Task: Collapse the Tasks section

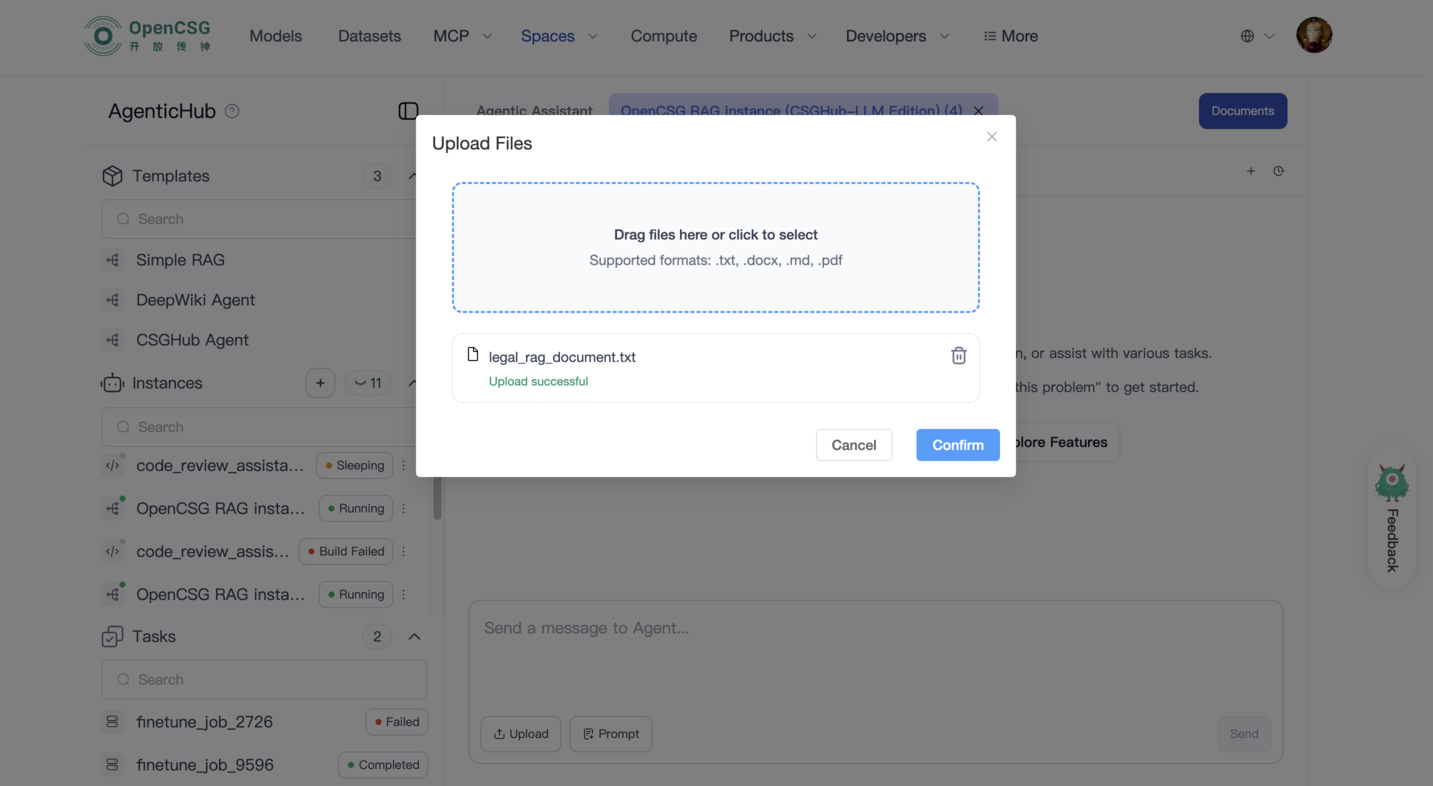Action: [x=414, y=637]
